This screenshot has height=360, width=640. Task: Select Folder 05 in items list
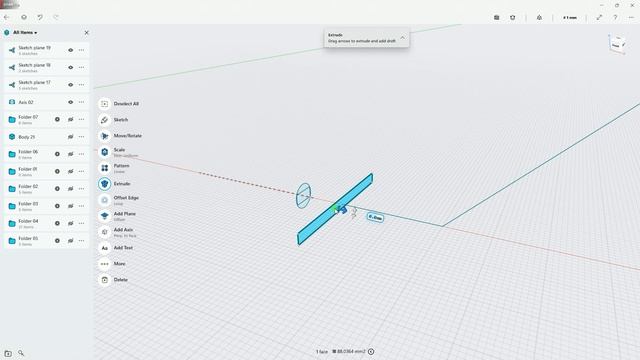coord(46,241)
